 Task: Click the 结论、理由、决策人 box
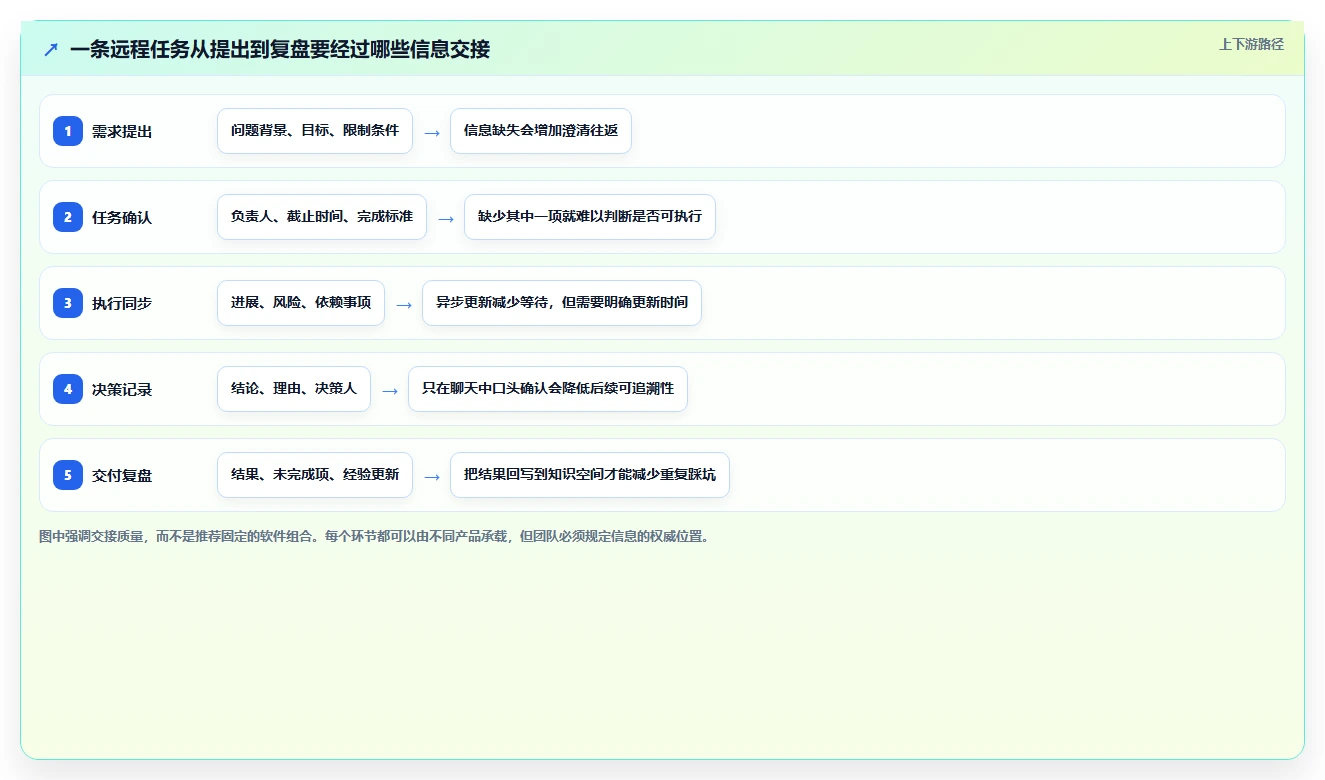coord(294,389)
